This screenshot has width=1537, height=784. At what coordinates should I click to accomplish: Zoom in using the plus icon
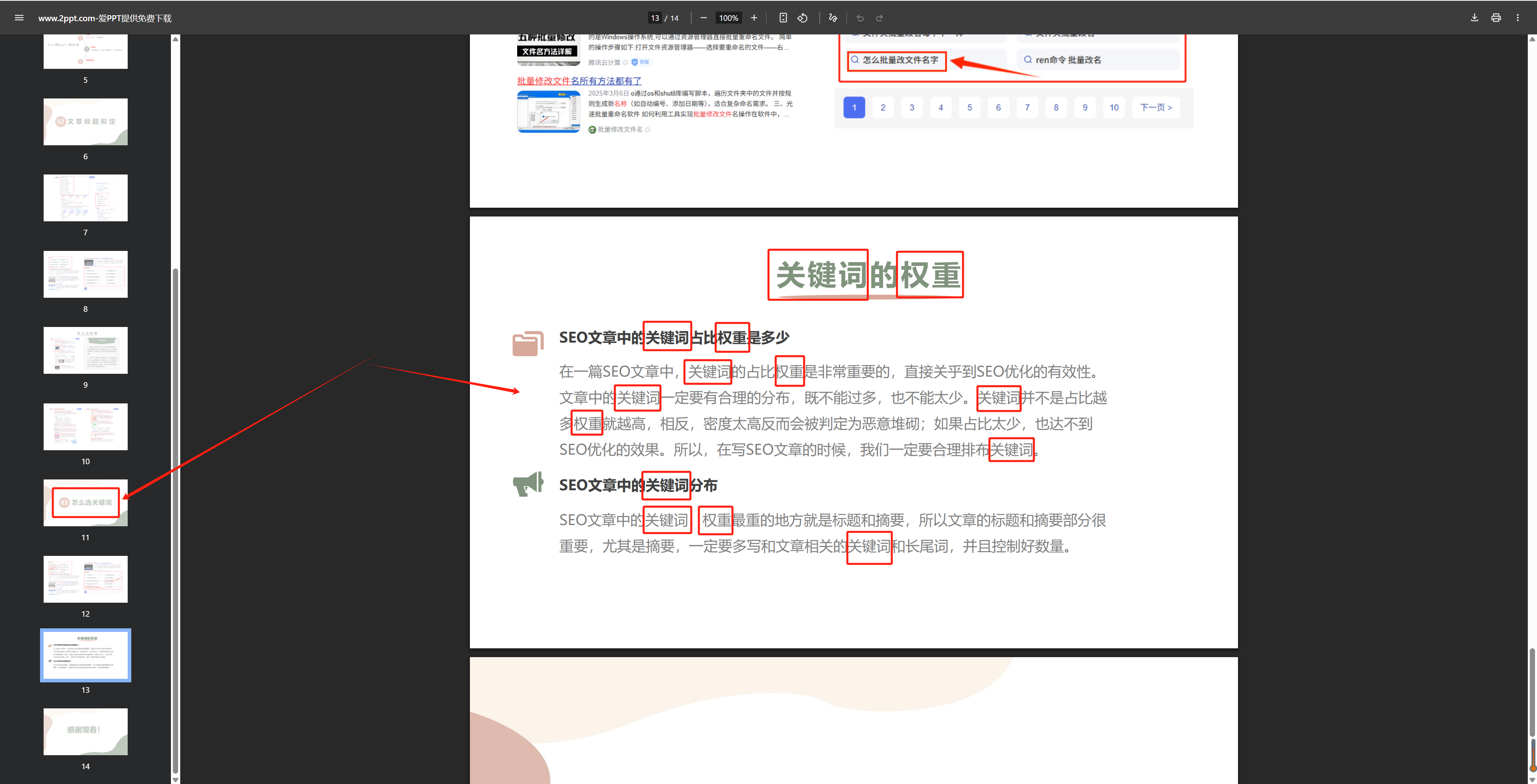pyautogui.click(x=754, y=17)
